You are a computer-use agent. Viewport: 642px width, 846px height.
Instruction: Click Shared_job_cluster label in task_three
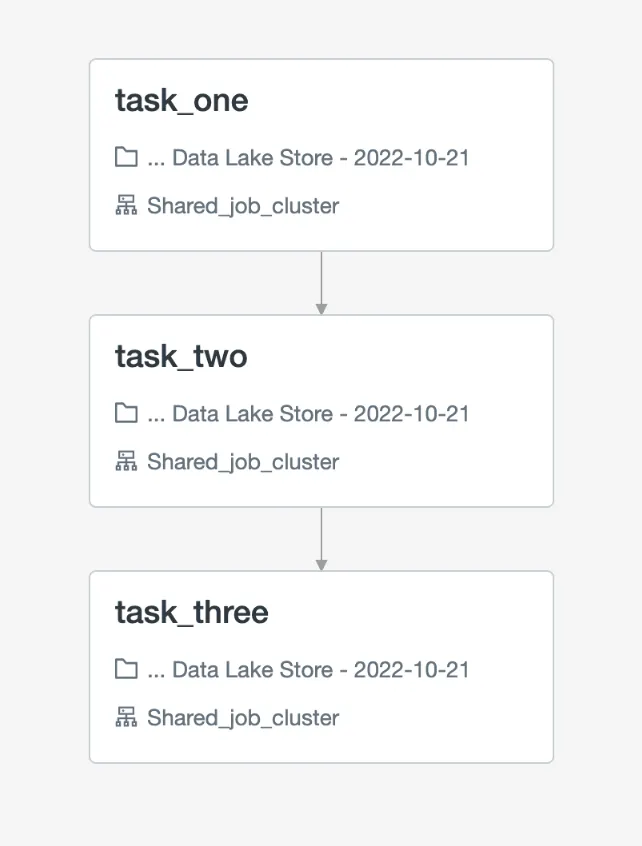243,719
